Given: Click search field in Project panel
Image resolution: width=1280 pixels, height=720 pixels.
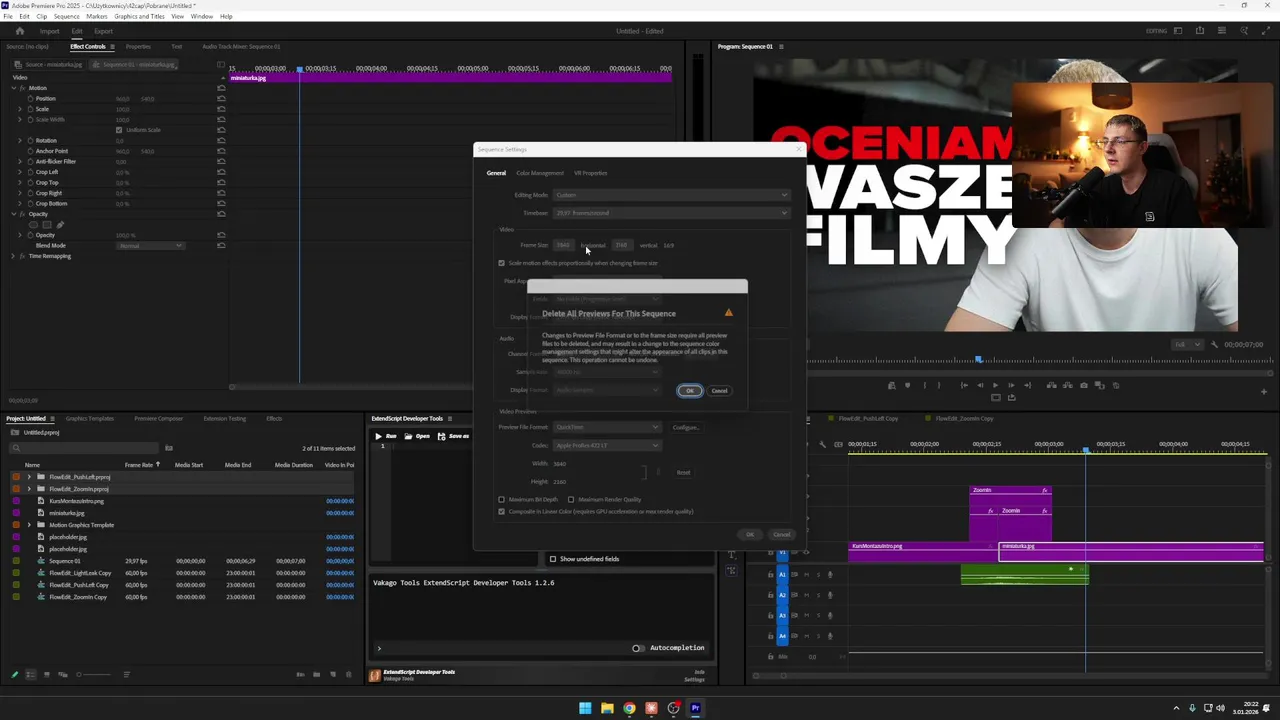Looking at the screenshot, I should 86,448.
